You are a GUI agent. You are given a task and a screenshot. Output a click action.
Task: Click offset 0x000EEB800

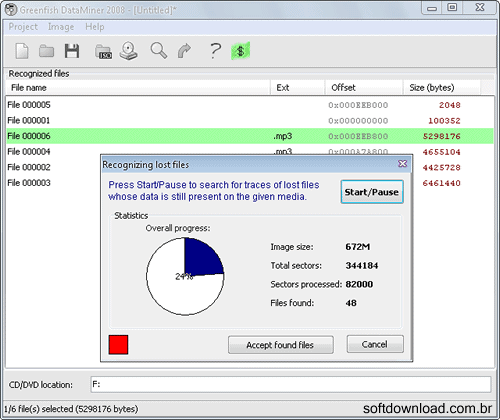(358, 136)
